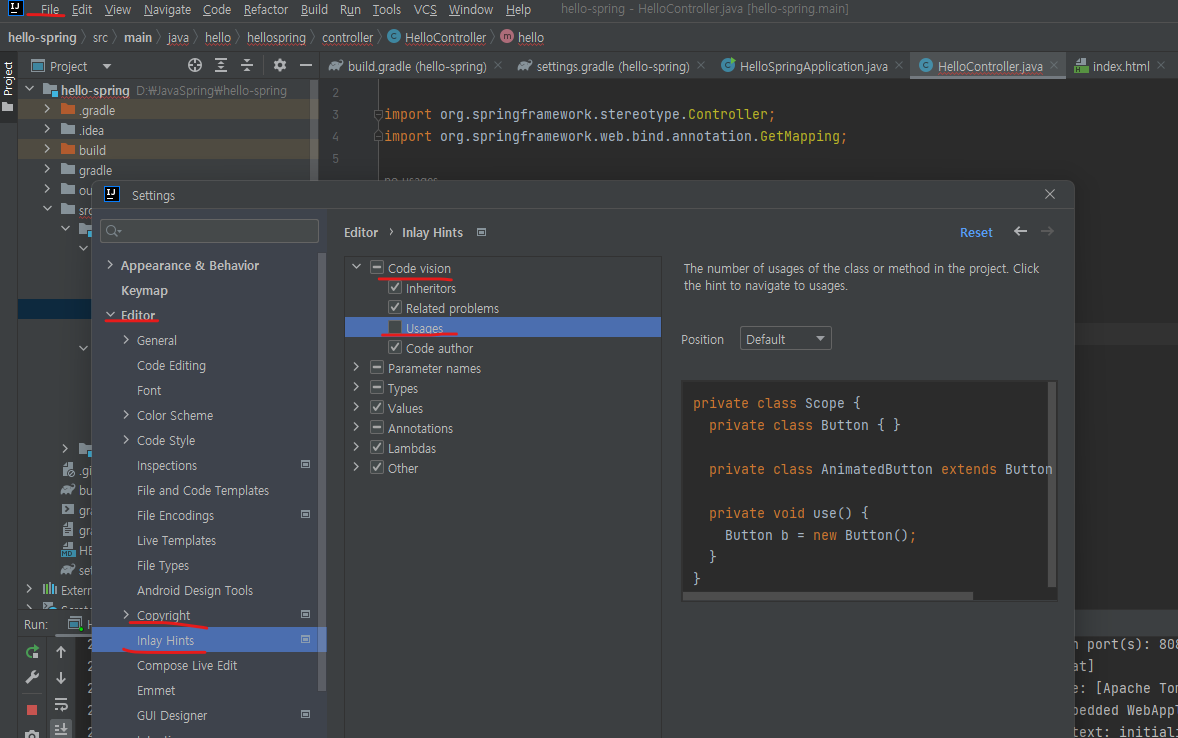
Task: Switch to index.html tab
Action: [1120, 66]
